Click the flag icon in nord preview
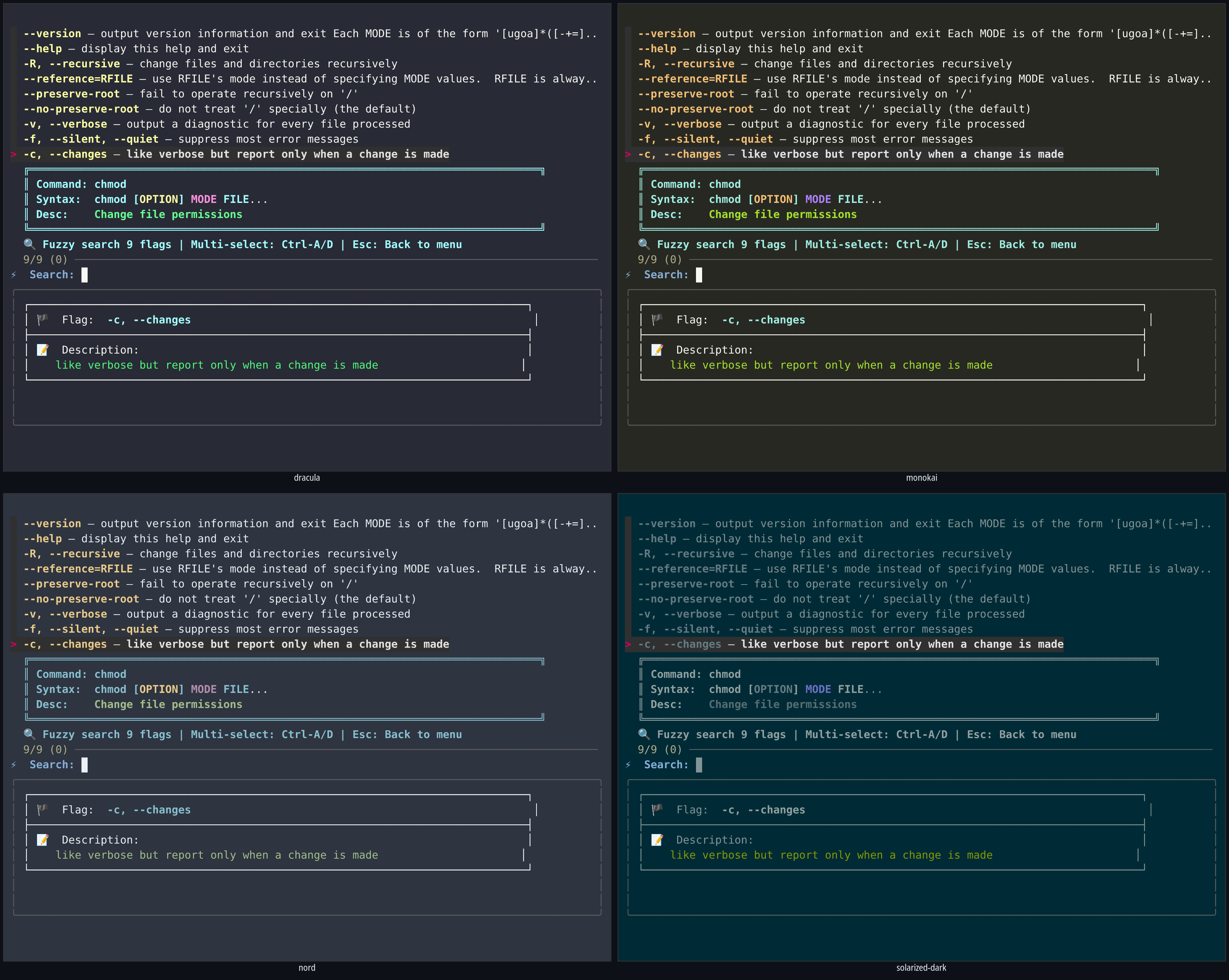 43,809
